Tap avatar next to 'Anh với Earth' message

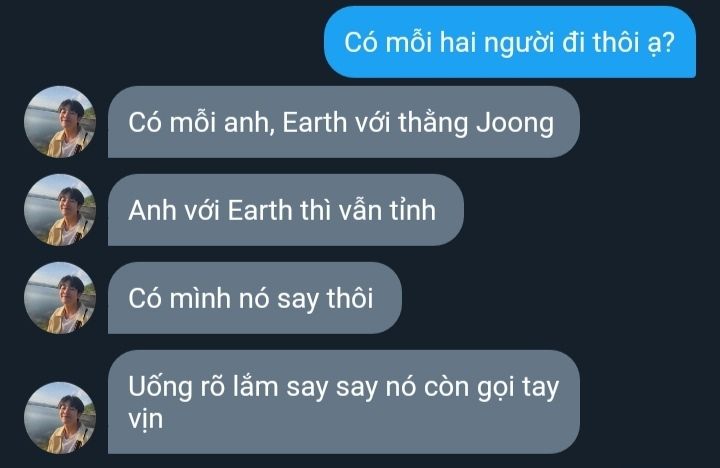tap(60, 210)
